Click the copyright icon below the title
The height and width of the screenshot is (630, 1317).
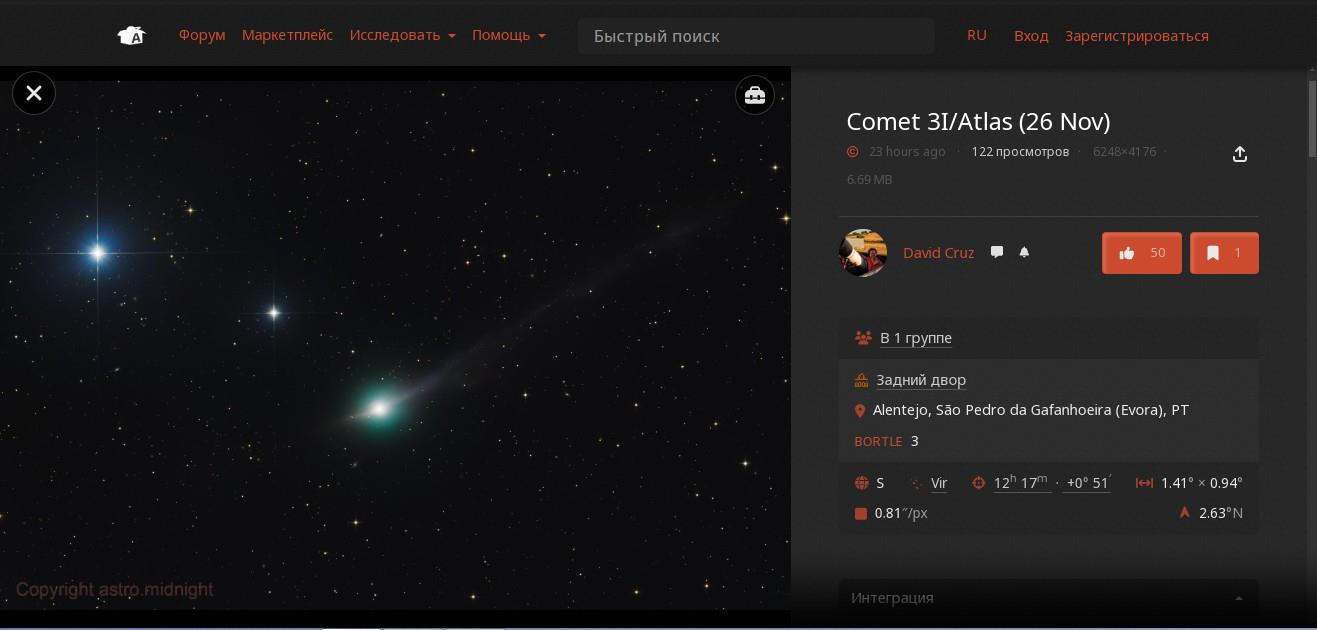(853, 152)
